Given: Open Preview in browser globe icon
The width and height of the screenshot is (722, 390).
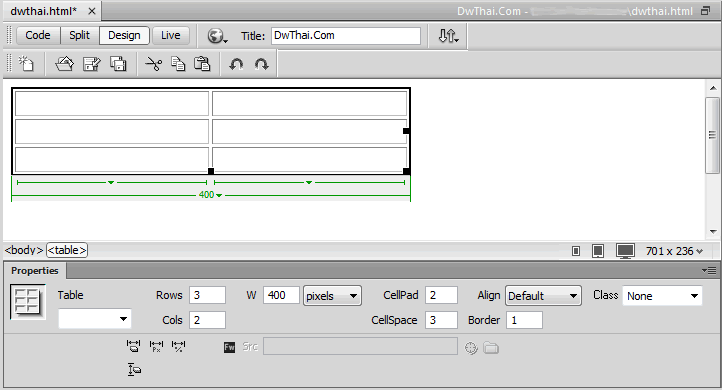Looking at the screenshot, I should click(x=217, y=35).
